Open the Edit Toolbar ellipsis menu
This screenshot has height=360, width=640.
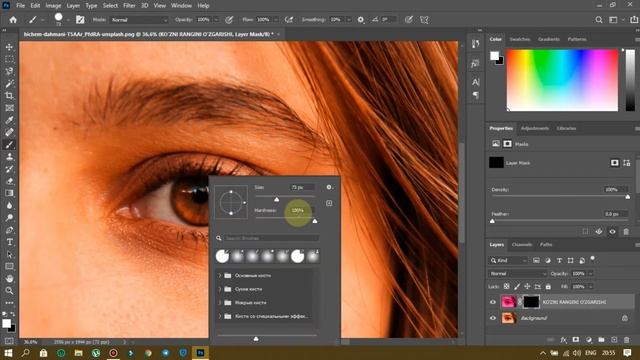(x=9, y=303)
